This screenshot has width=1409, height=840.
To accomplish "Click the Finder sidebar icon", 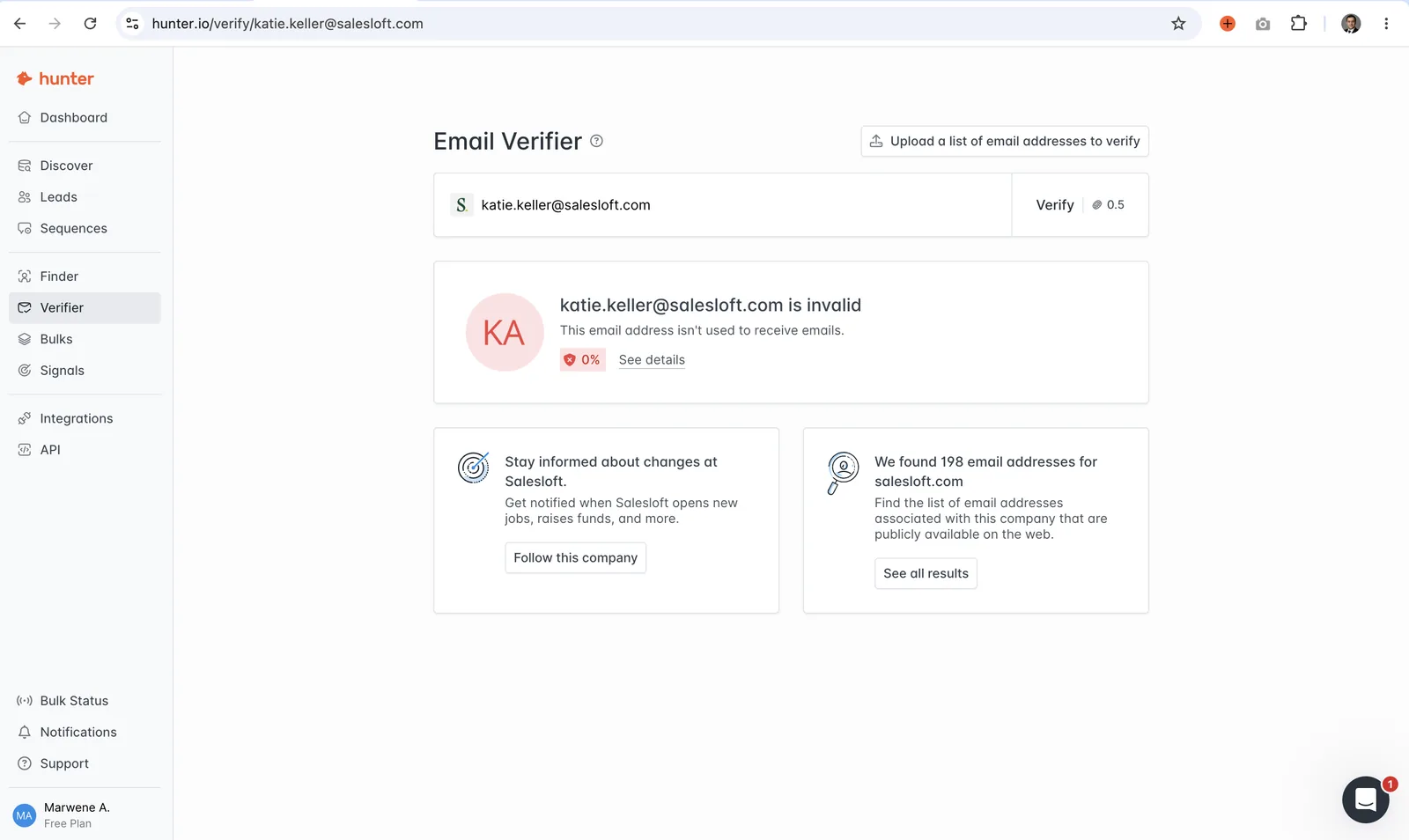I will point(25,276).
